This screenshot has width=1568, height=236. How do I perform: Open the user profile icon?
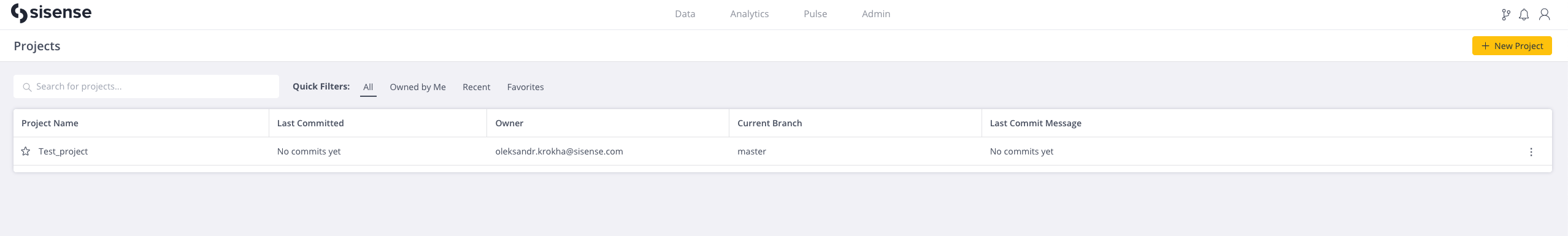click(1545, 15)
